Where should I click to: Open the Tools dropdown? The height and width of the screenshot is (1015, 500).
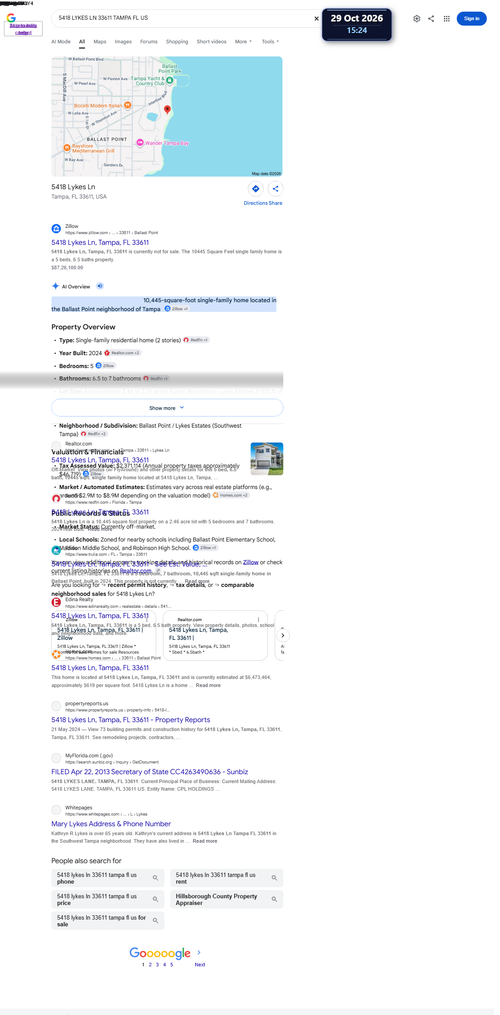click(x=270, y=41)
